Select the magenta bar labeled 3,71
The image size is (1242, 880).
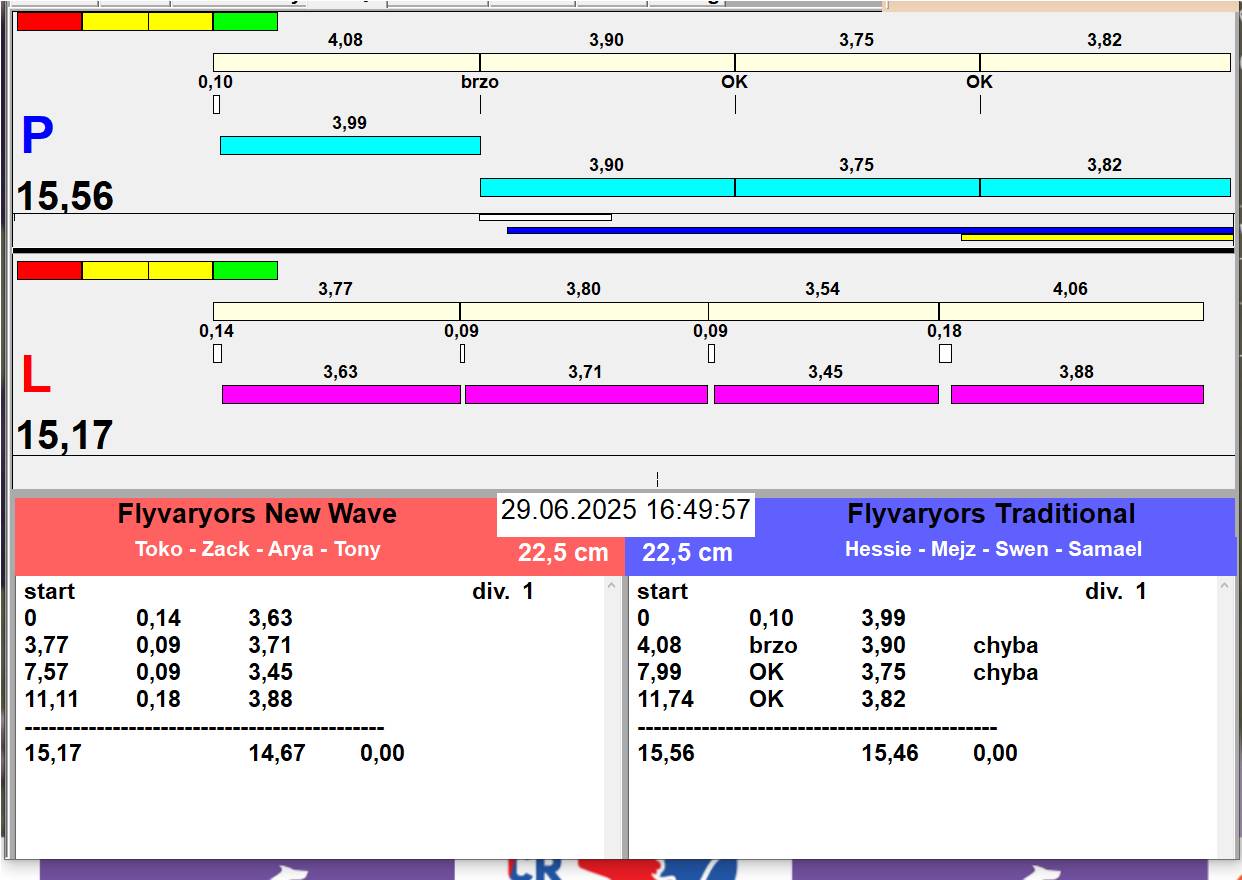(586, 394)
